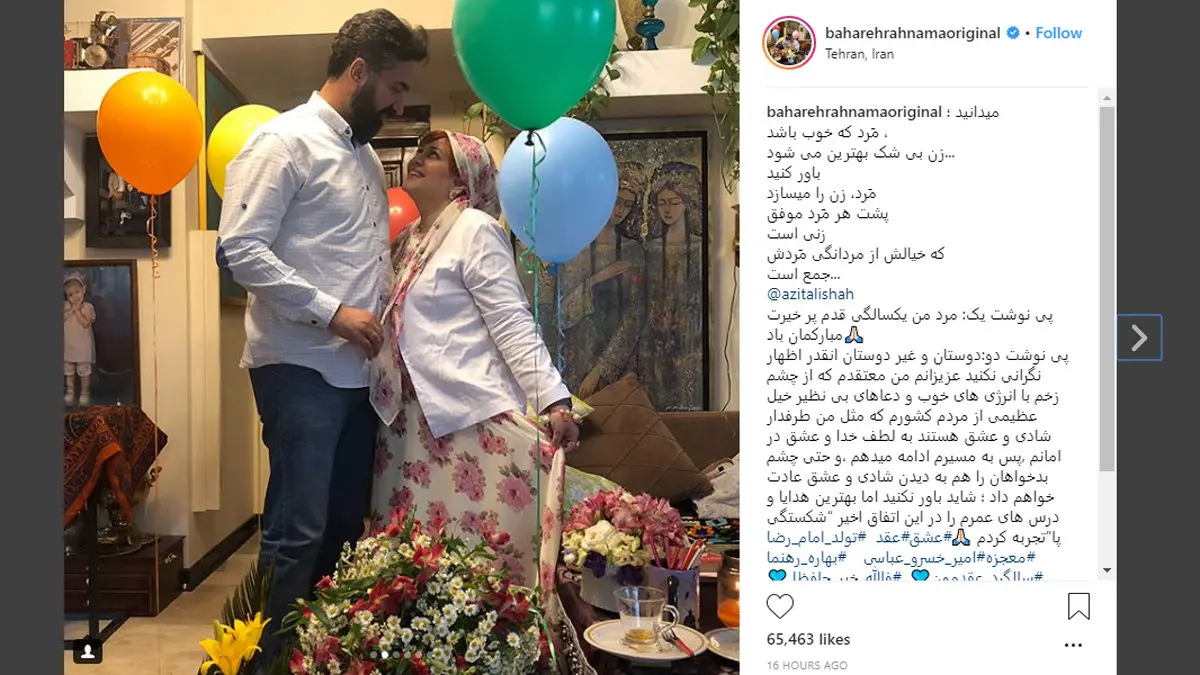The height and width of the screenshot is (675, 1200).
Task: Follow baharehrahnamaoriginal account
Action: pyautogui.click(x=1059, y=33)
